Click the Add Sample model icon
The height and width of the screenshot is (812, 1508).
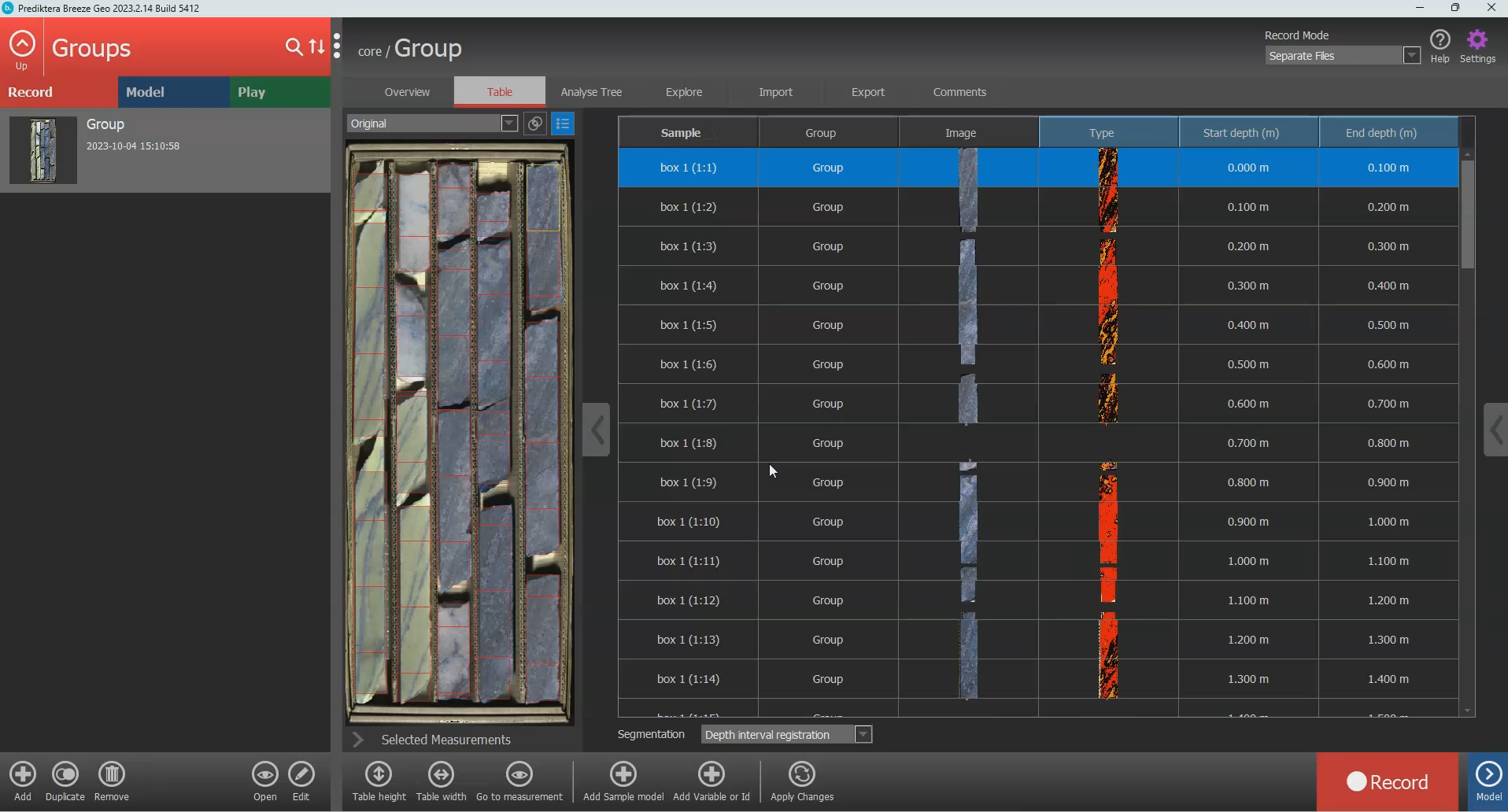point(623,775)
